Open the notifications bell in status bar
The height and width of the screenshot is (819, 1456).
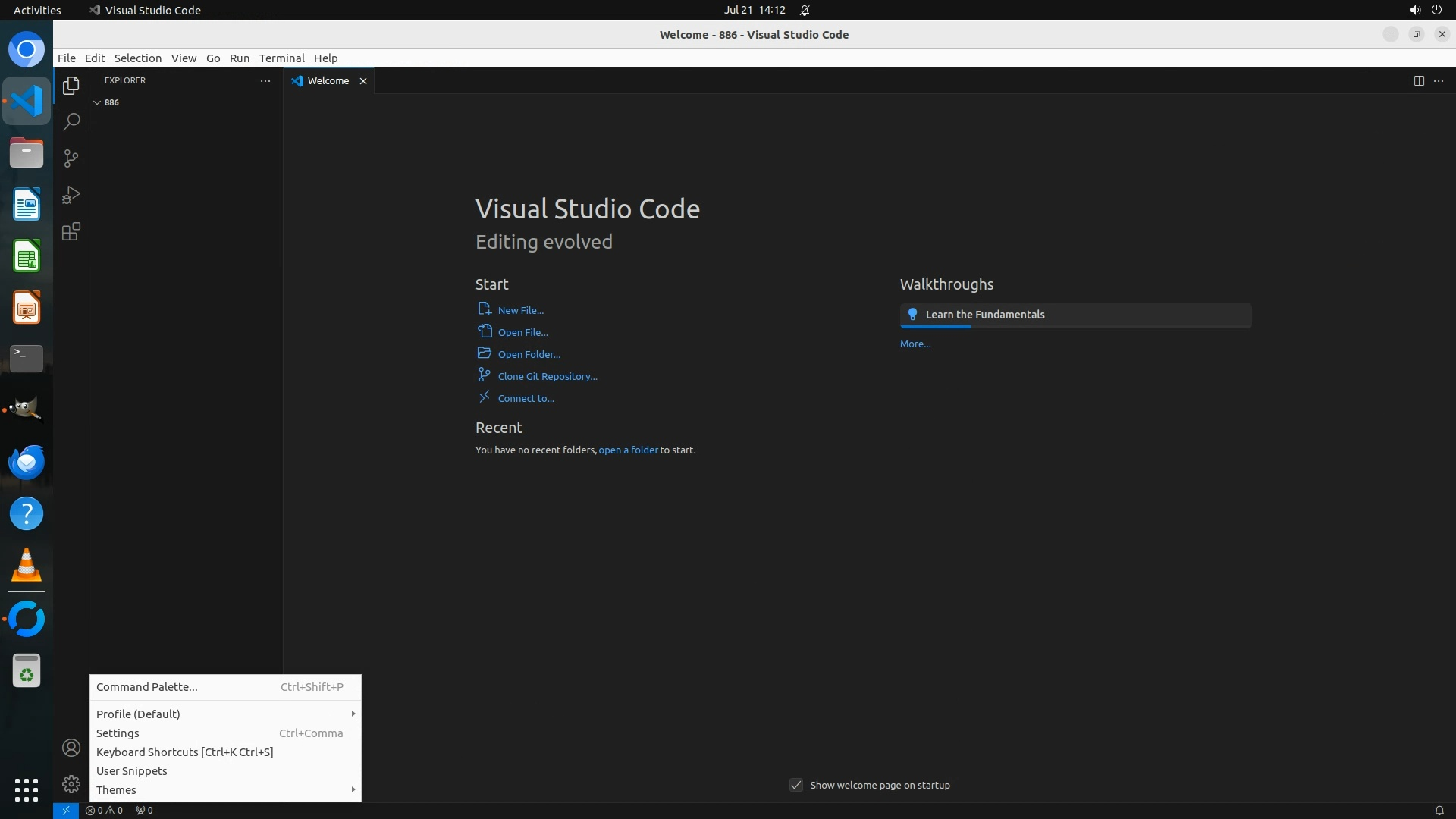[1439, 810]
